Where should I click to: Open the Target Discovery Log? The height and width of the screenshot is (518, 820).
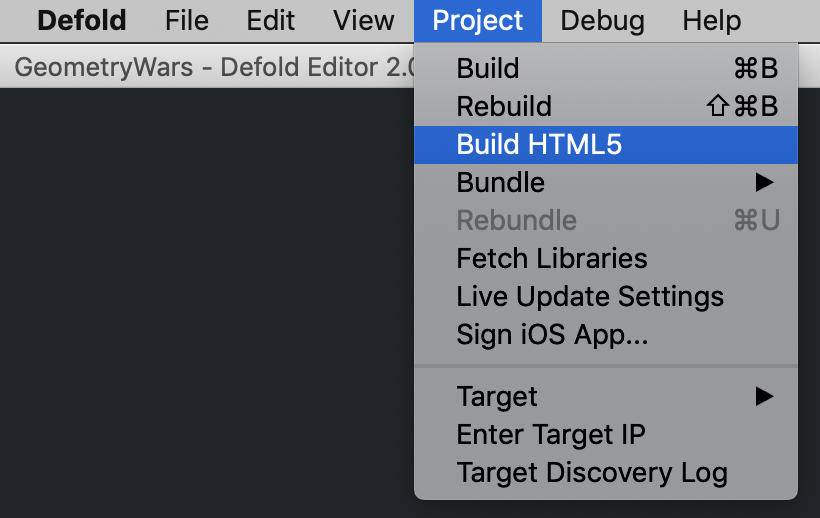[592, 472]
